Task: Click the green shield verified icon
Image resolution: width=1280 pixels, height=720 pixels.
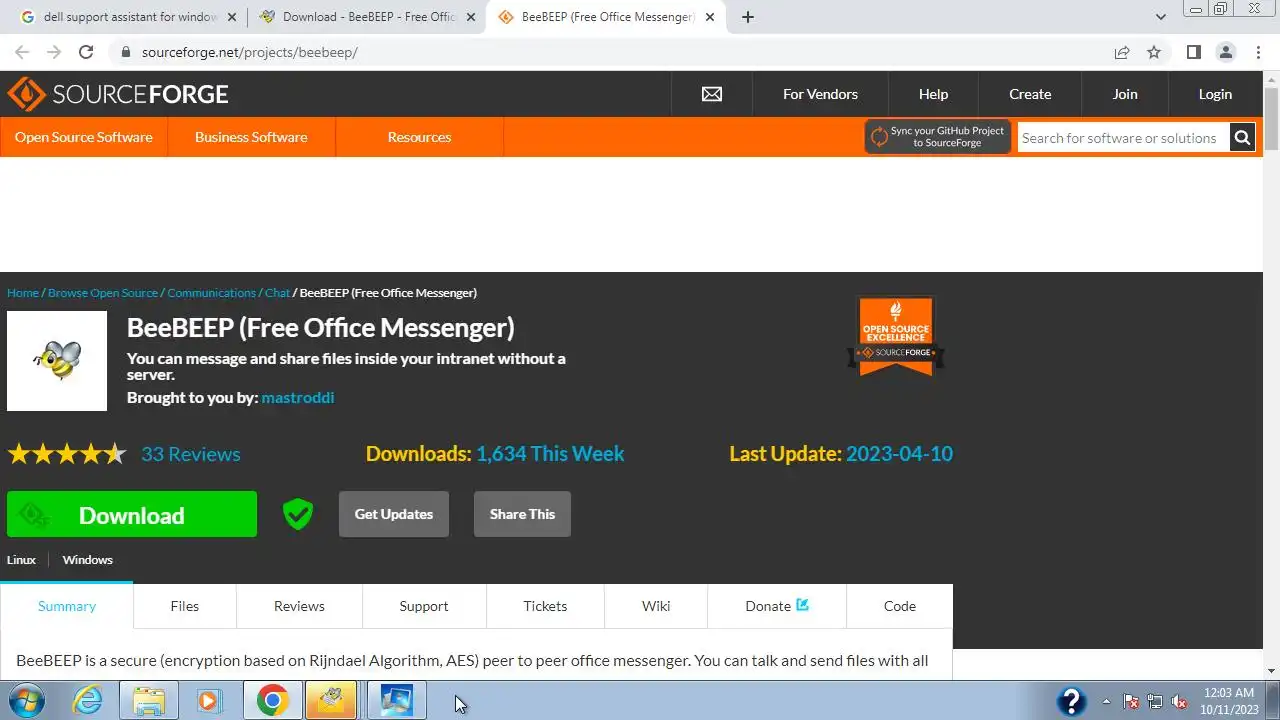Action: pyautogui.click(x=298, y=514)
